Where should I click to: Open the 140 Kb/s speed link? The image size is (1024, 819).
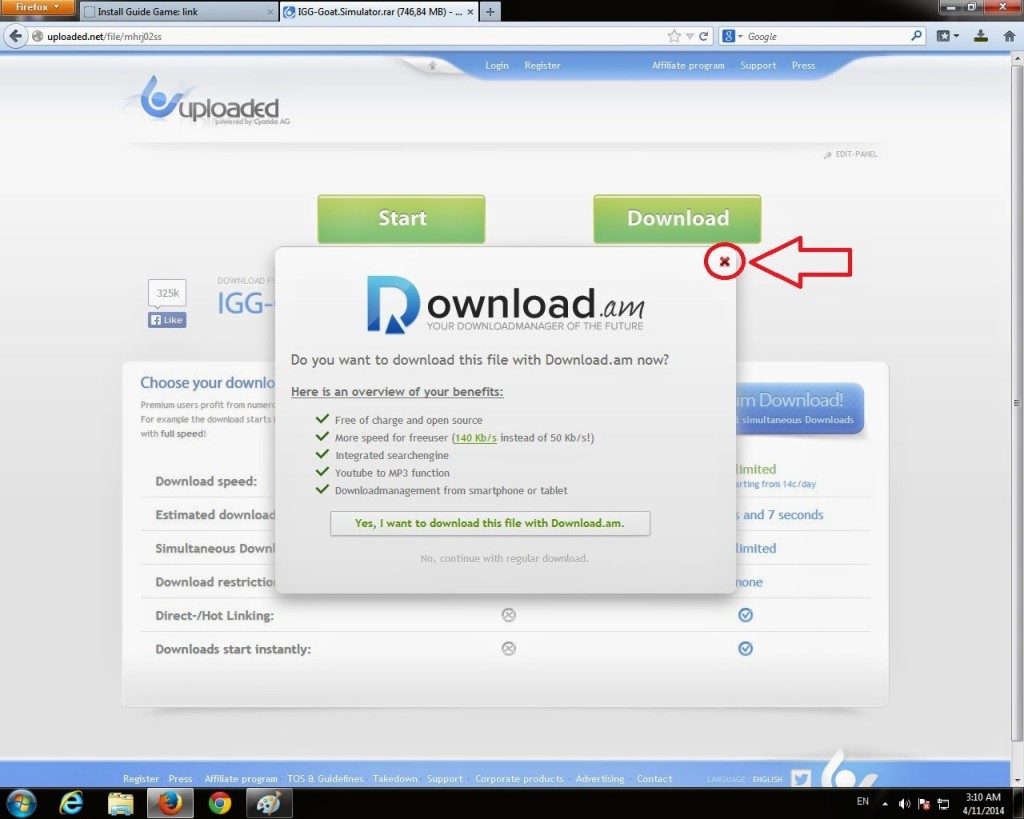[x=475, y=438]
